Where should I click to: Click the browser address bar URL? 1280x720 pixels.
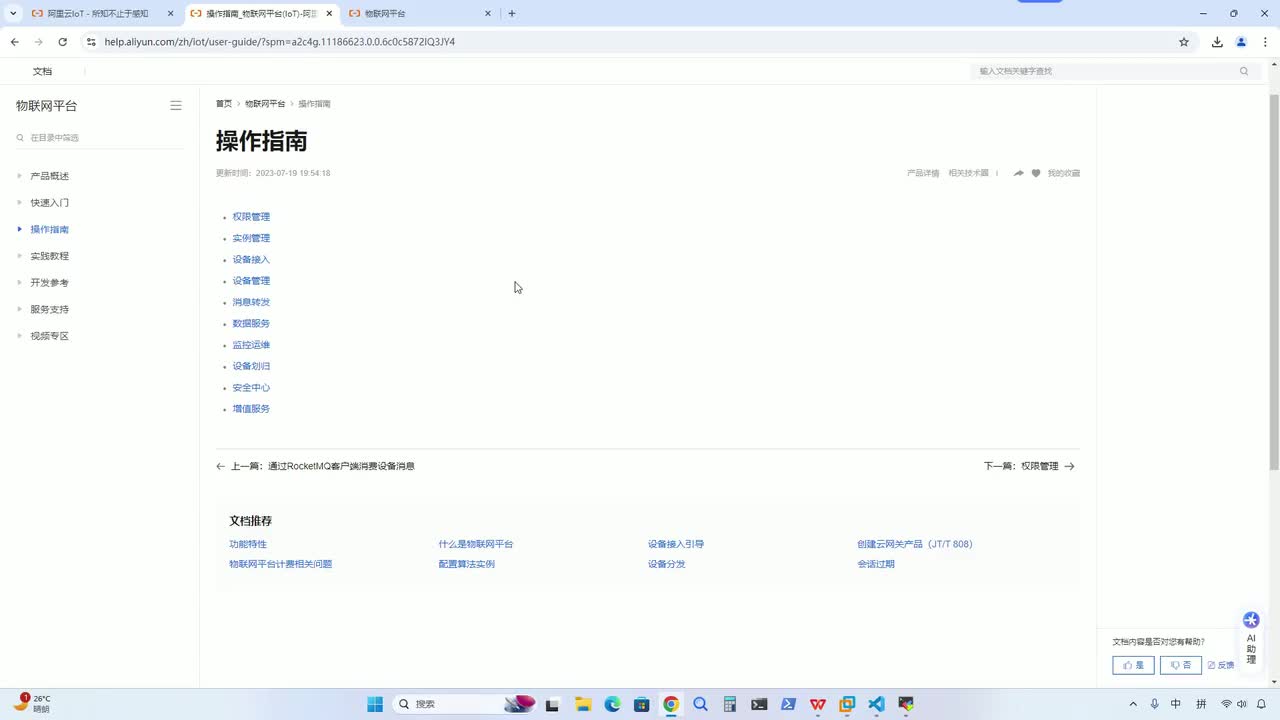pyautogui.click(x=280, y=42)
